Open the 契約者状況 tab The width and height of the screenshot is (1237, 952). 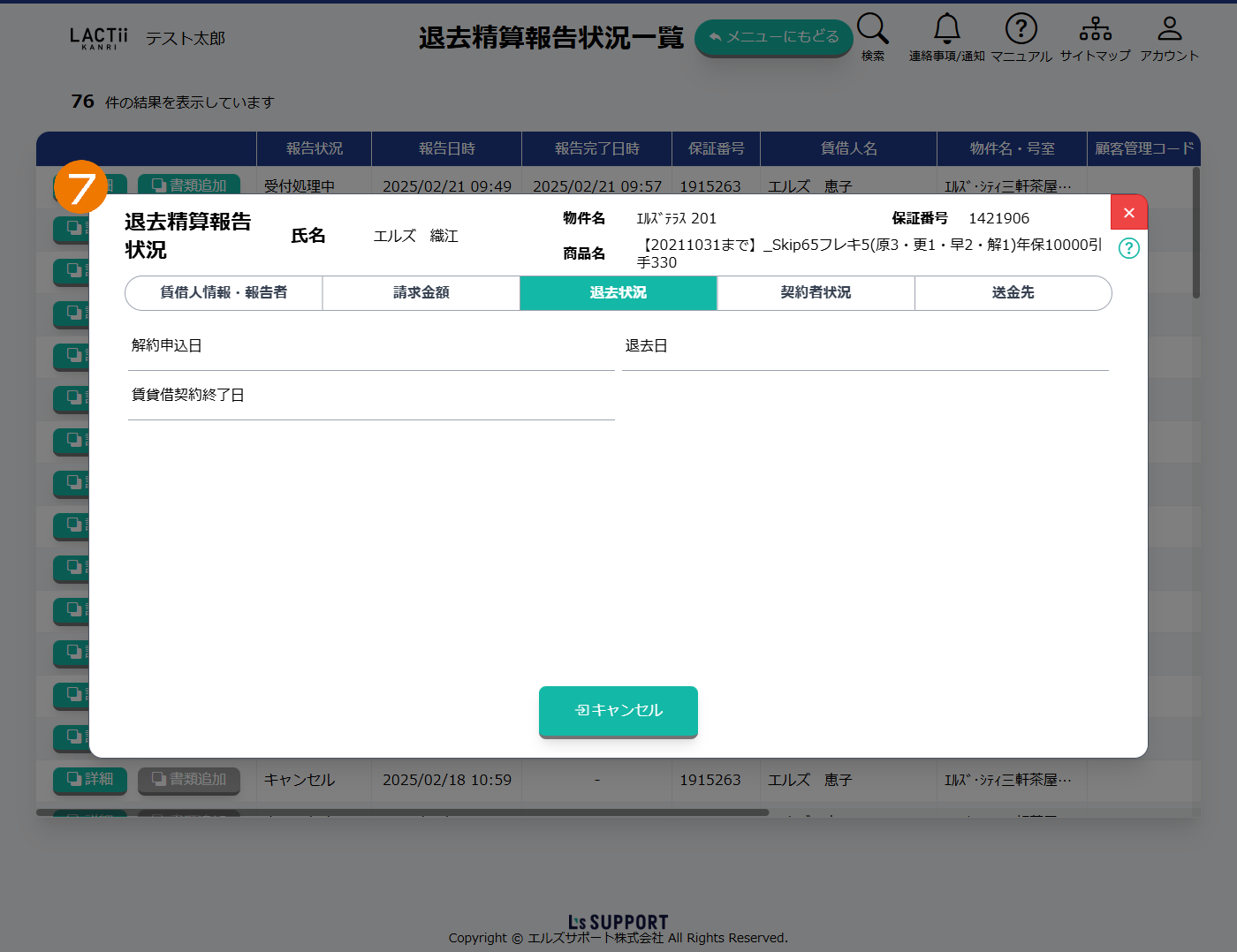click(x=816, y=293)
